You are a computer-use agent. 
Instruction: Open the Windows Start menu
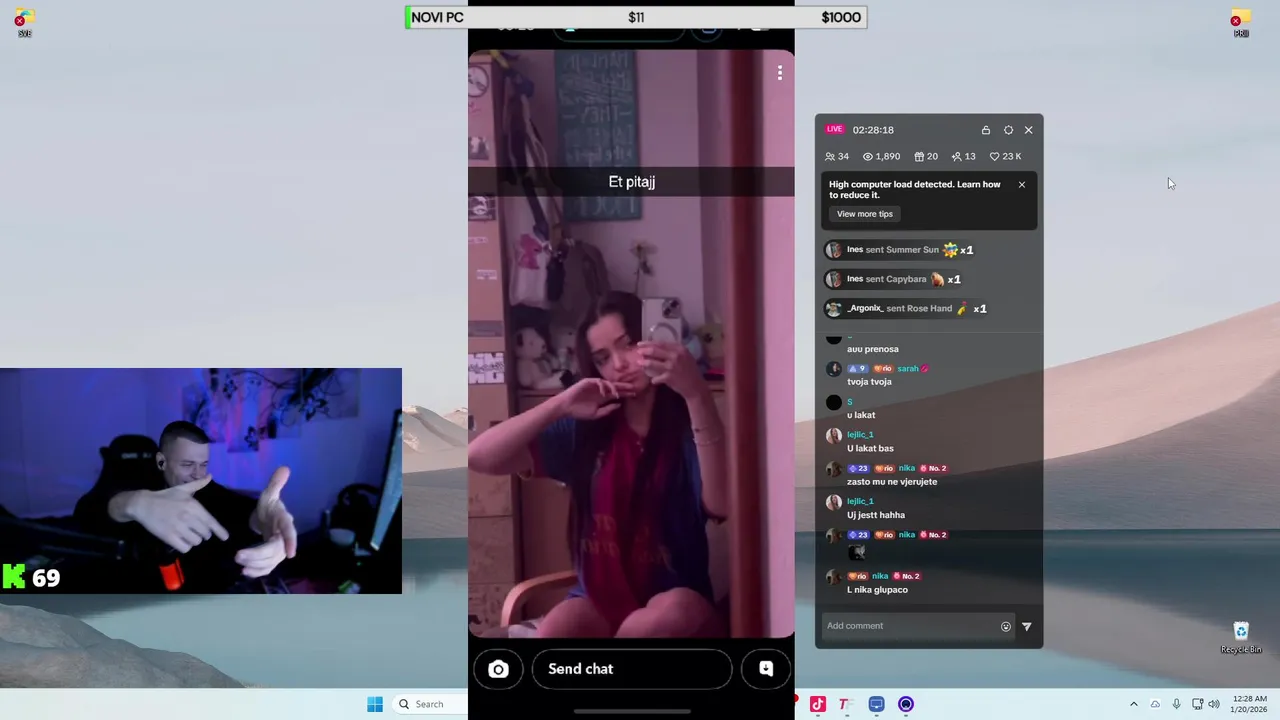375,704
